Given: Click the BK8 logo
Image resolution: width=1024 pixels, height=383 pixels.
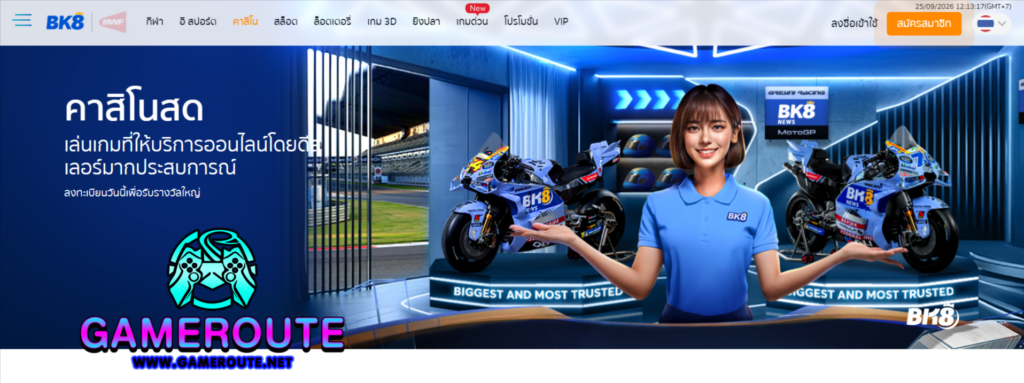Looking at the screenshot, I should [65, 22].
